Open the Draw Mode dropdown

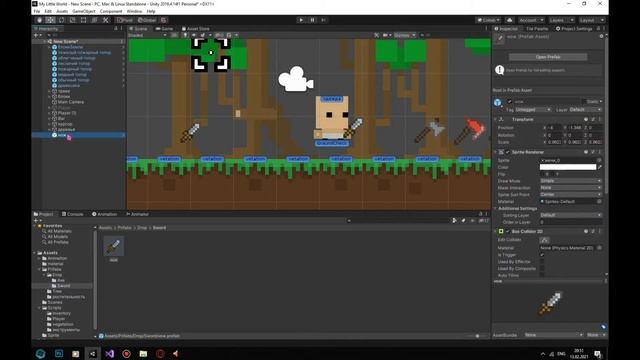(x=571, y=181)
